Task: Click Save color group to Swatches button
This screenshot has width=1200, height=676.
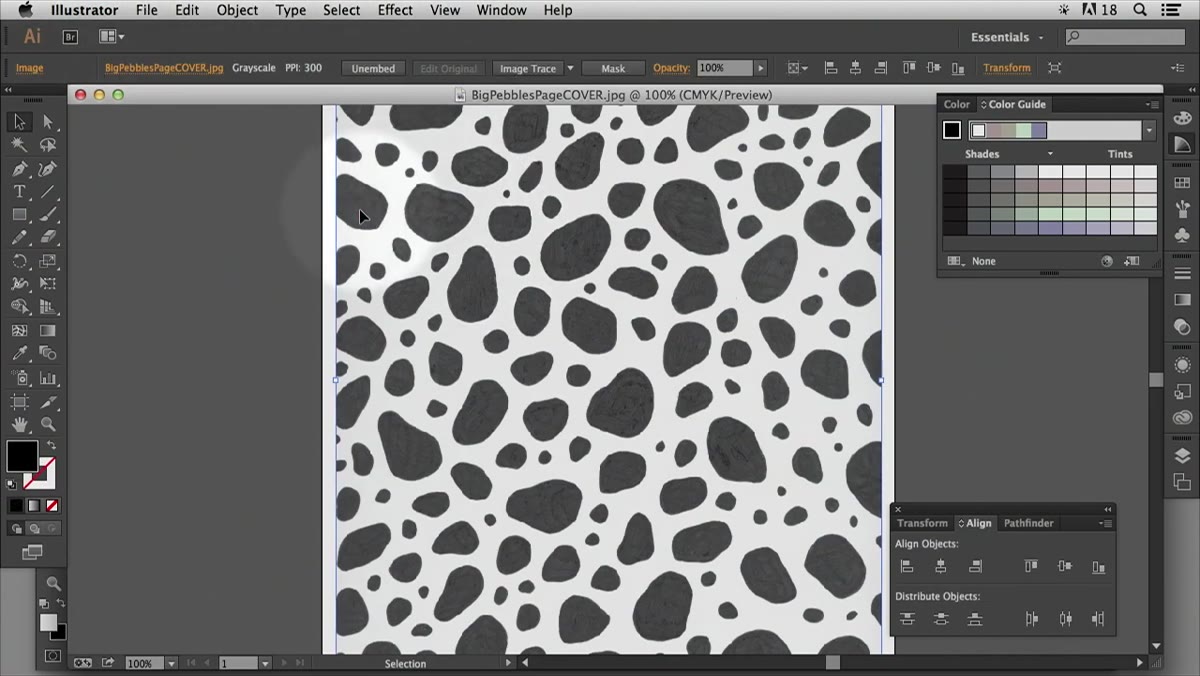Action: 1131,261
